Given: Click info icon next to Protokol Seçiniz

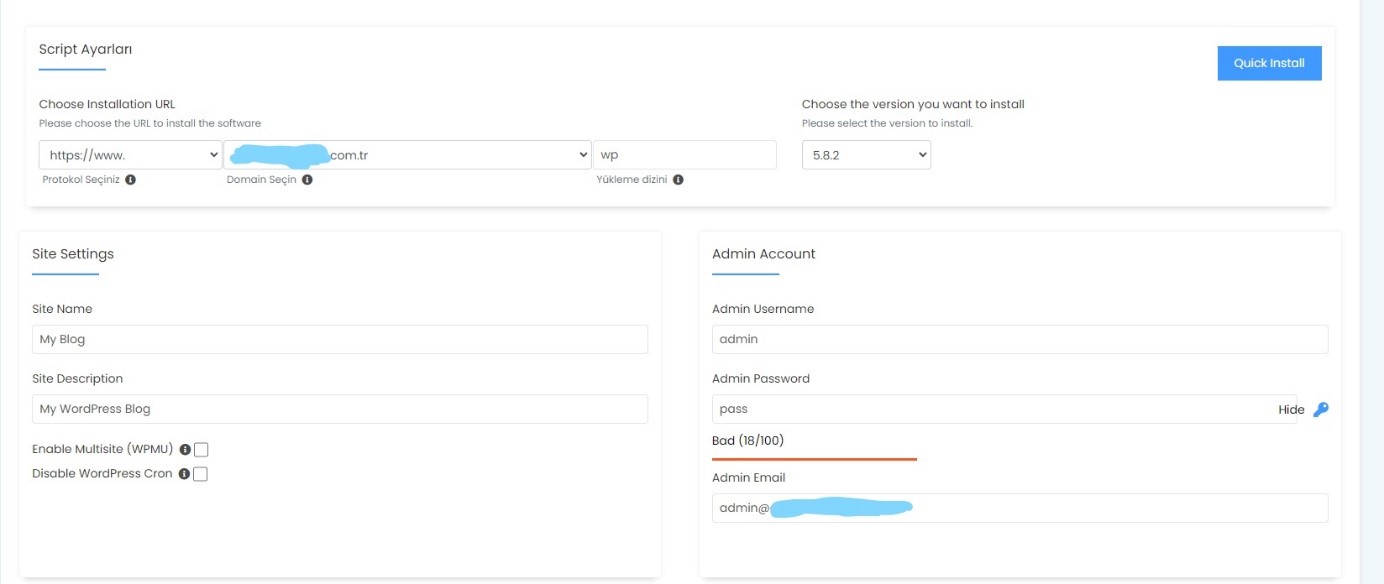Looking at the screenshot, I should pyautogui.click(x=131, y=180).
